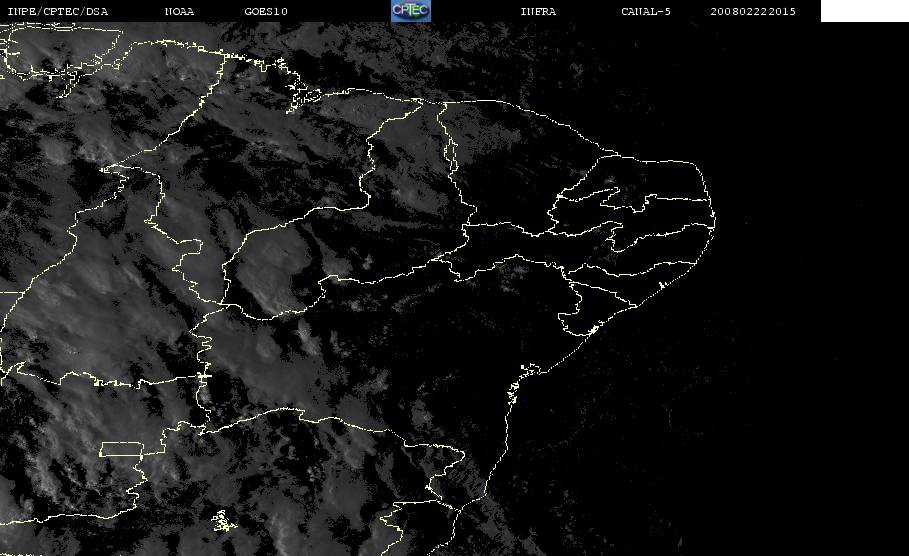Click the NOAA label in header
The width and height of the screenshot is (909, 556).
(180, 12)
